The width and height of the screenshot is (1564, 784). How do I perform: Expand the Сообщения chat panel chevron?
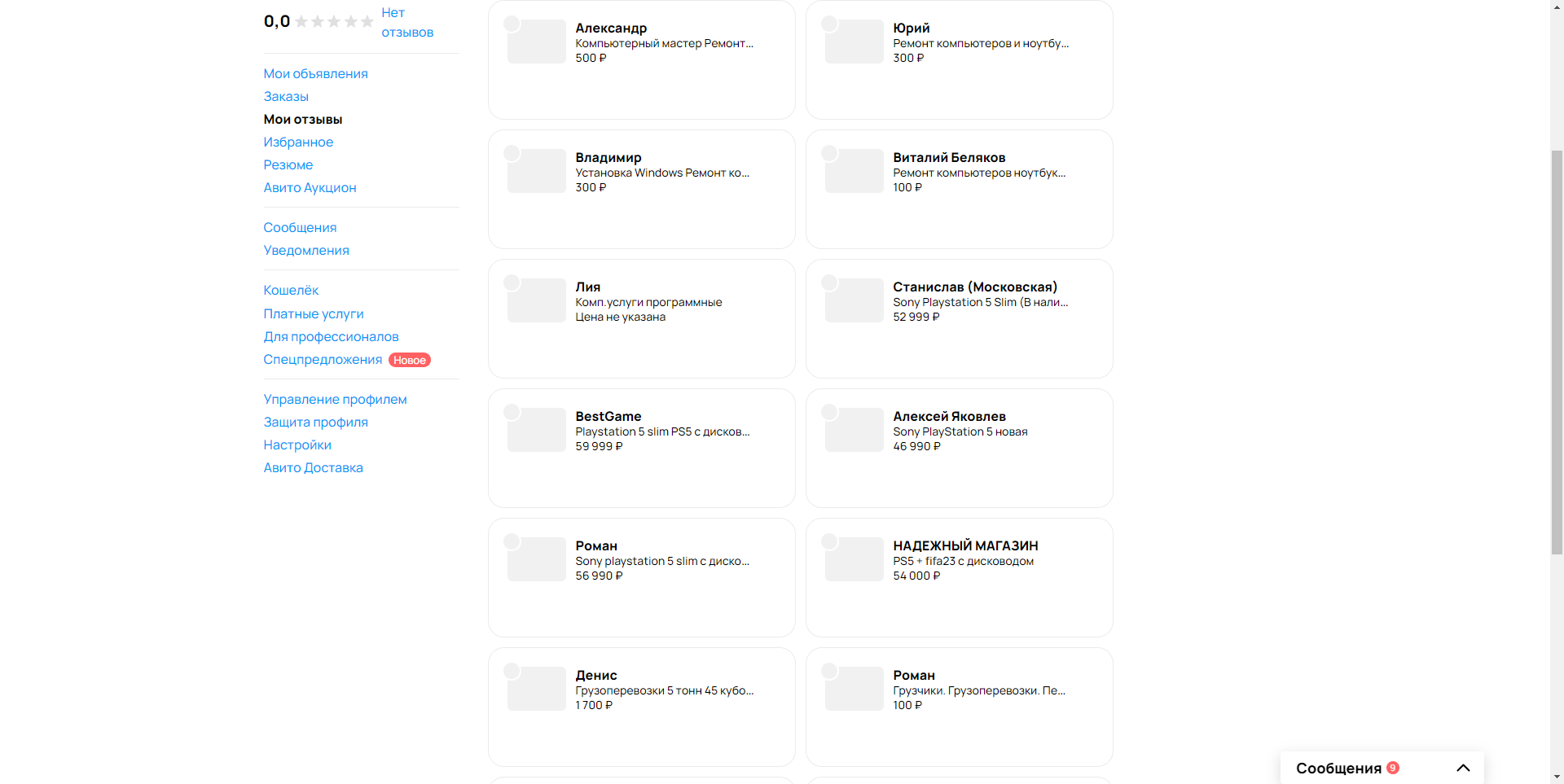click(x=1463, y=768)
